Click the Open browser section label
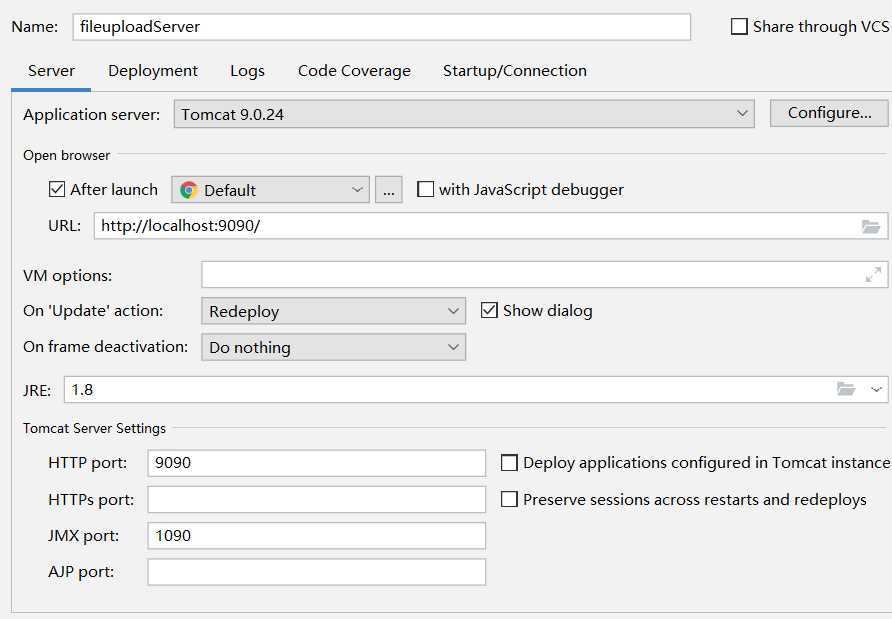This screenshot has width=892, height=619. point(67,155)
